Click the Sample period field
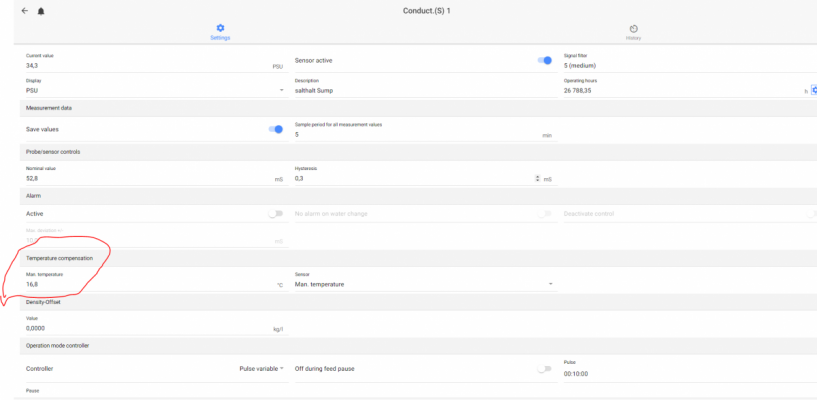 pos(425,134)
